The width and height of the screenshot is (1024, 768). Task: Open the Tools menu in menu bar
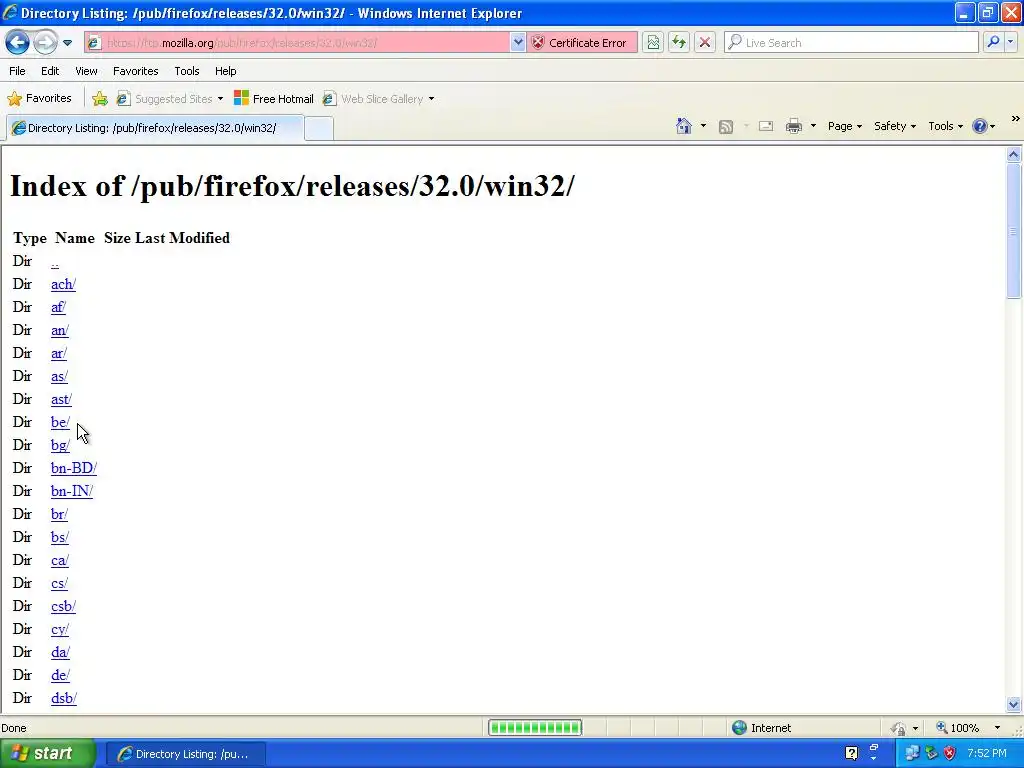187,71
